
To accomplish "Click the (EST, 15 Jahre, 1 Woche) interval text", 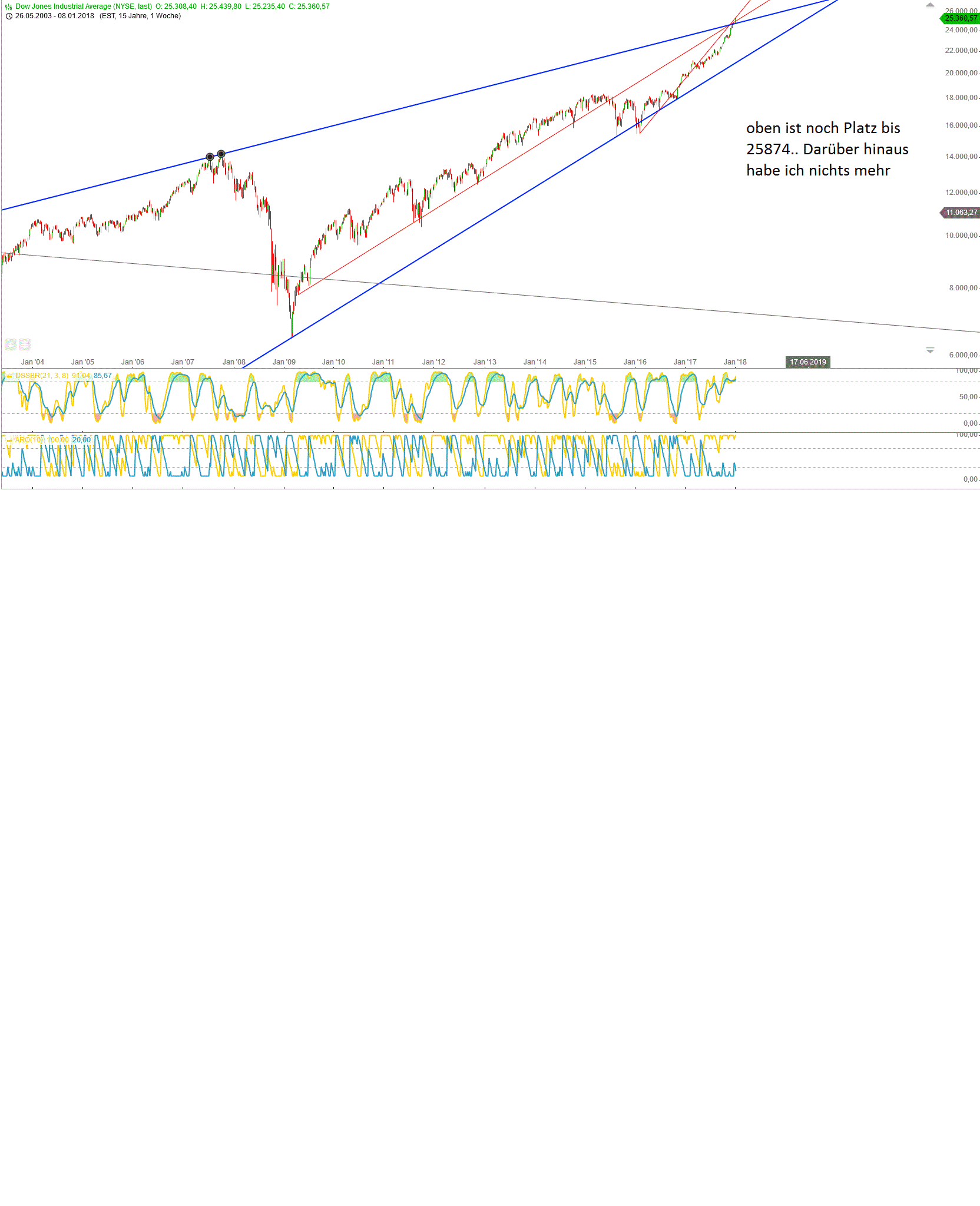I will [140, 16].
